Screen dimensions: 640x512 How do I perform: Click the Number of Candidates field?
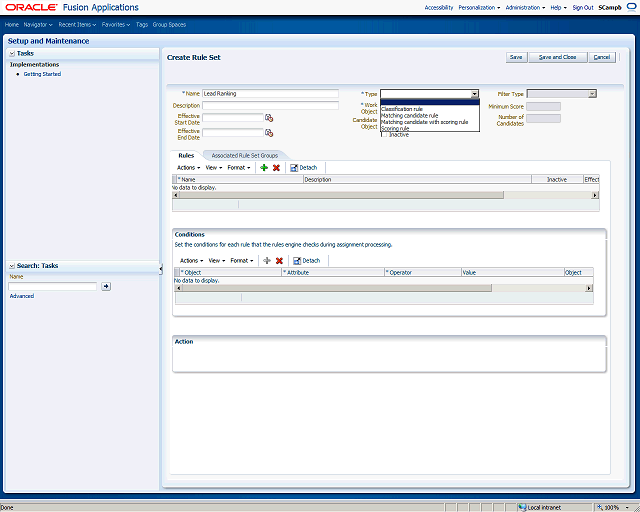tap(543, 119)
